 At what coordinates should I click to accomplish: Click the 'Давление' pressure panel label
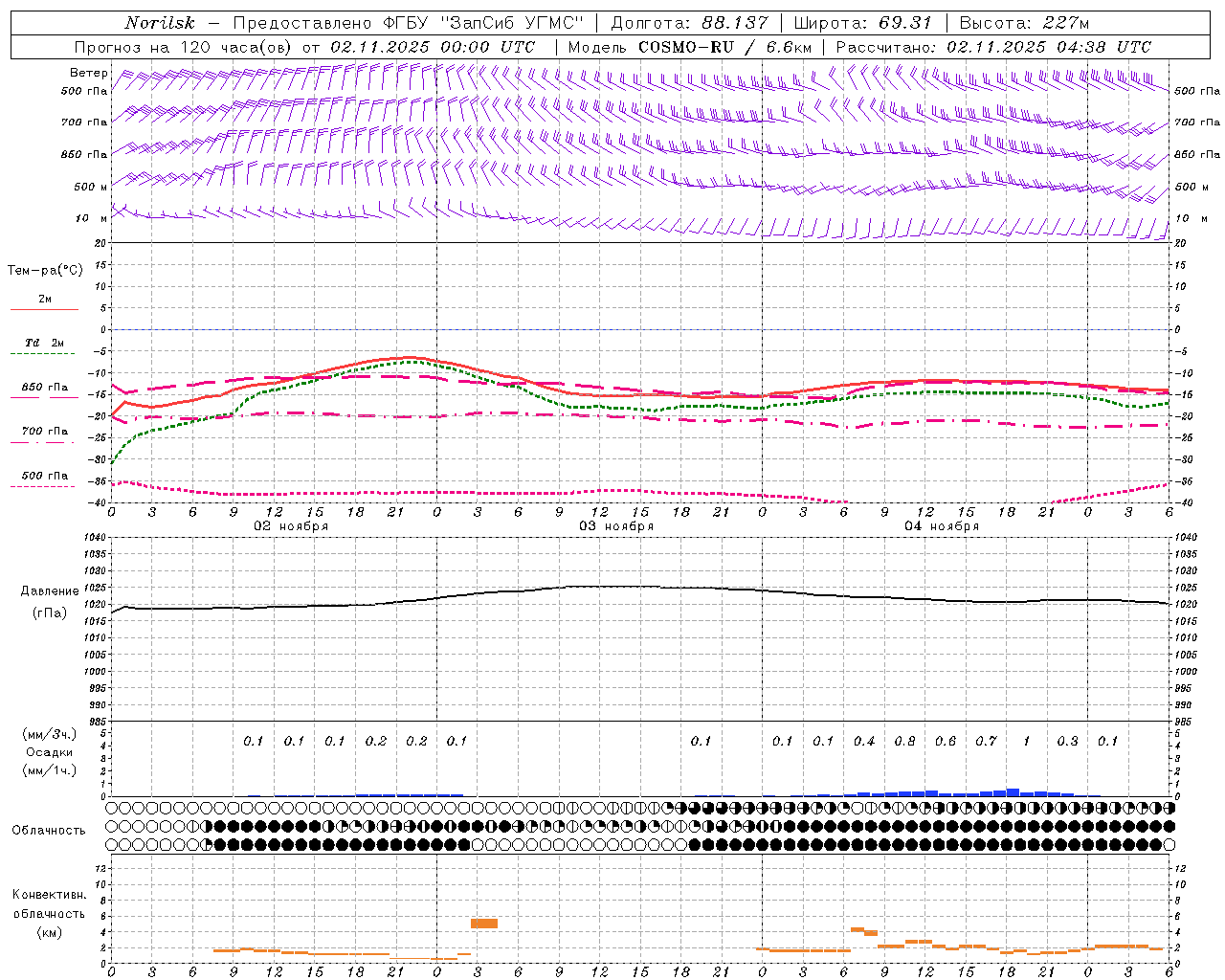tap(50, 591)
